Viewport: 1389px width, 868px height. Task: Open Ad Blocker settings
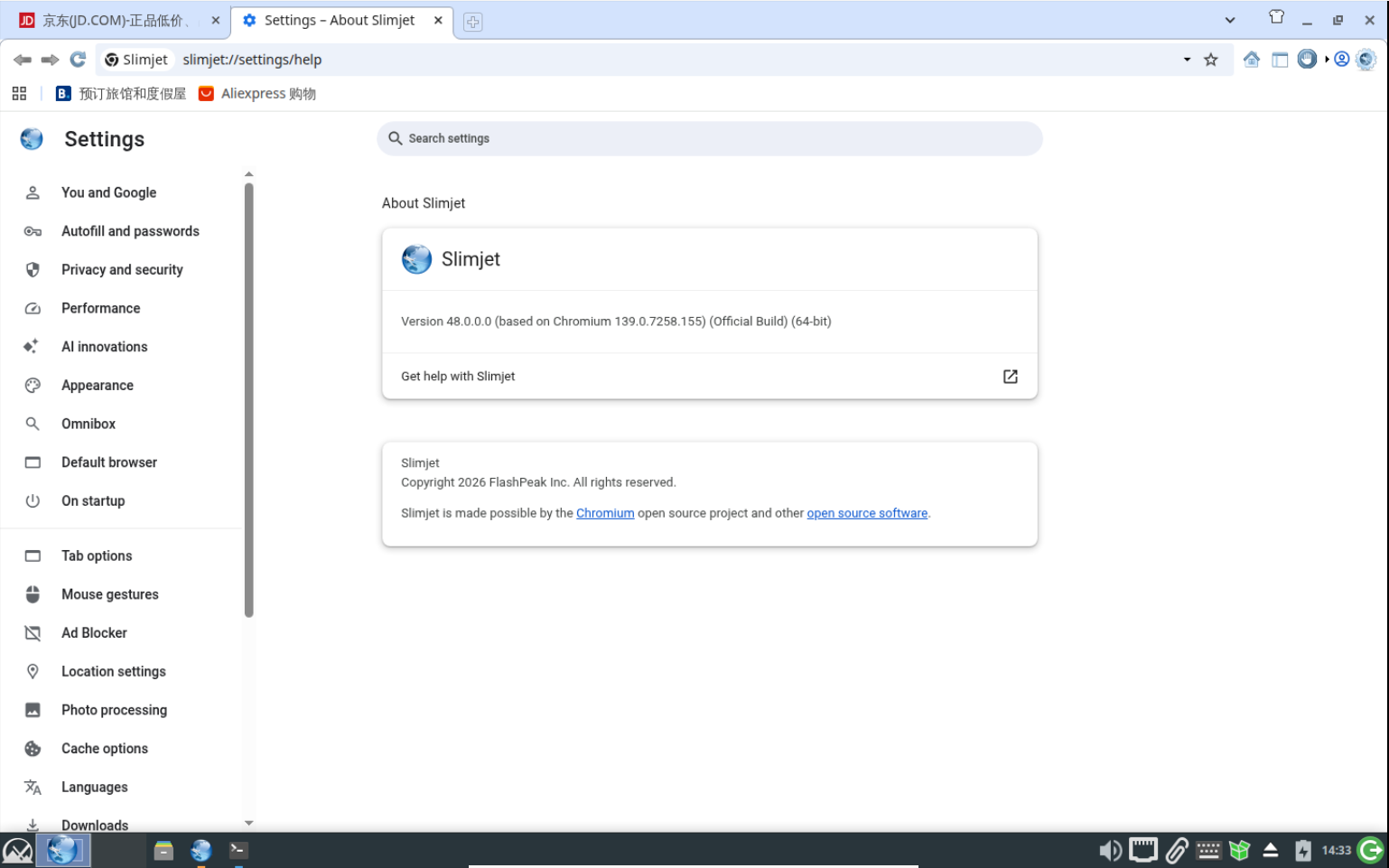click(x=94, y=633)
